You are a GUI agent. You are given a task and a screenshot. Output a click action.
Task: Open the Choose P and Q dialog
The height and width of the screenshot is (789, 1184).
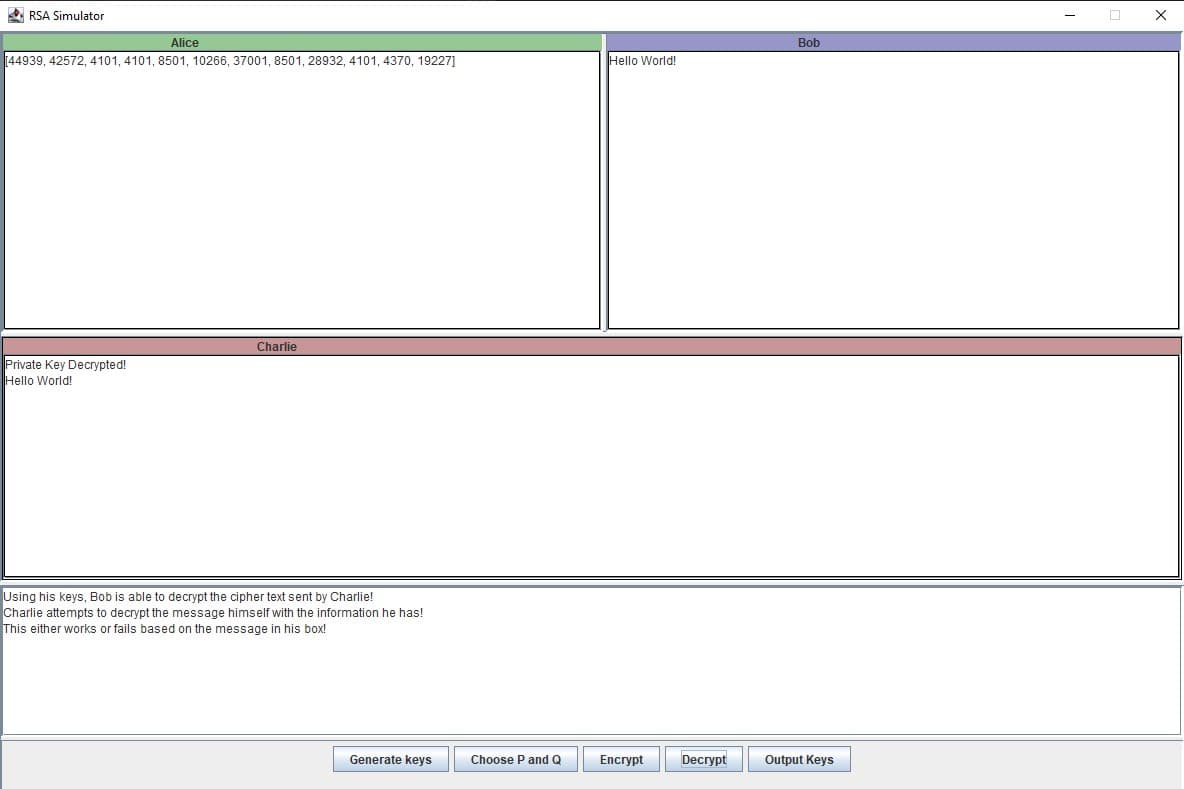pyautogui.click(x=516, y=760)
